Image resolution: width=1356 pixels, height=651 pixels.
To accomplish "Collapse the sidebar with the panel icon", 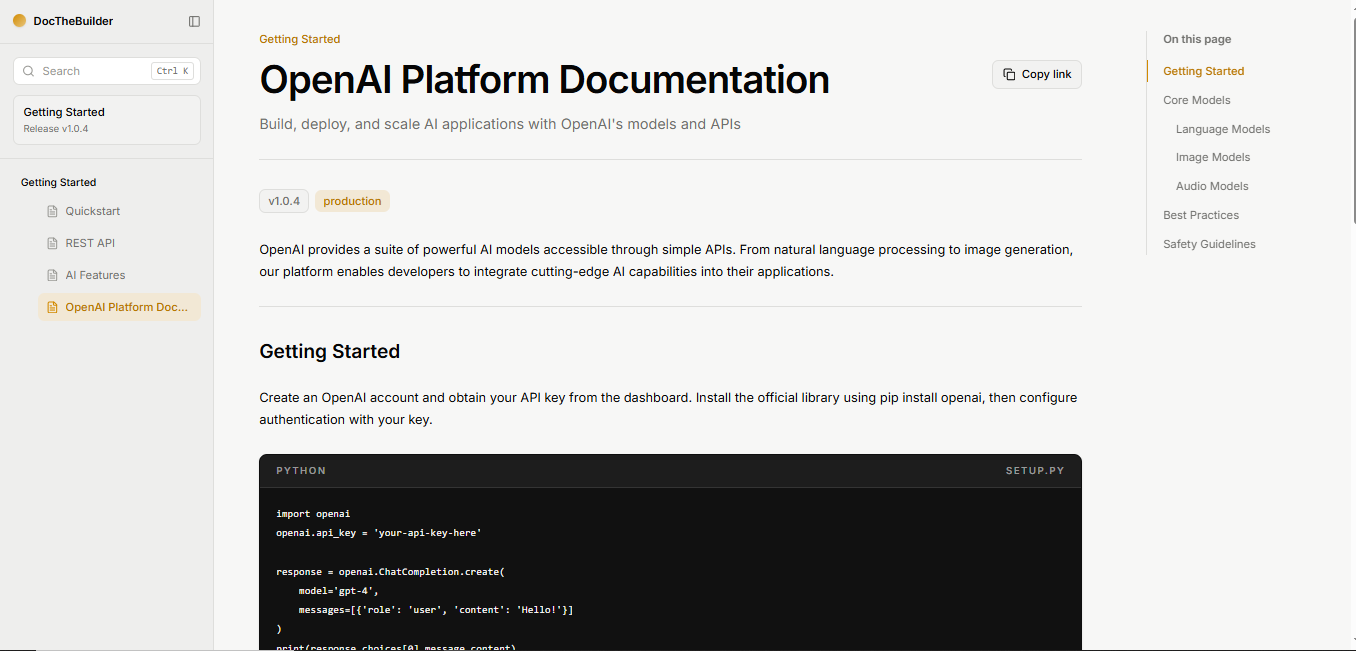I will [194, 21].
